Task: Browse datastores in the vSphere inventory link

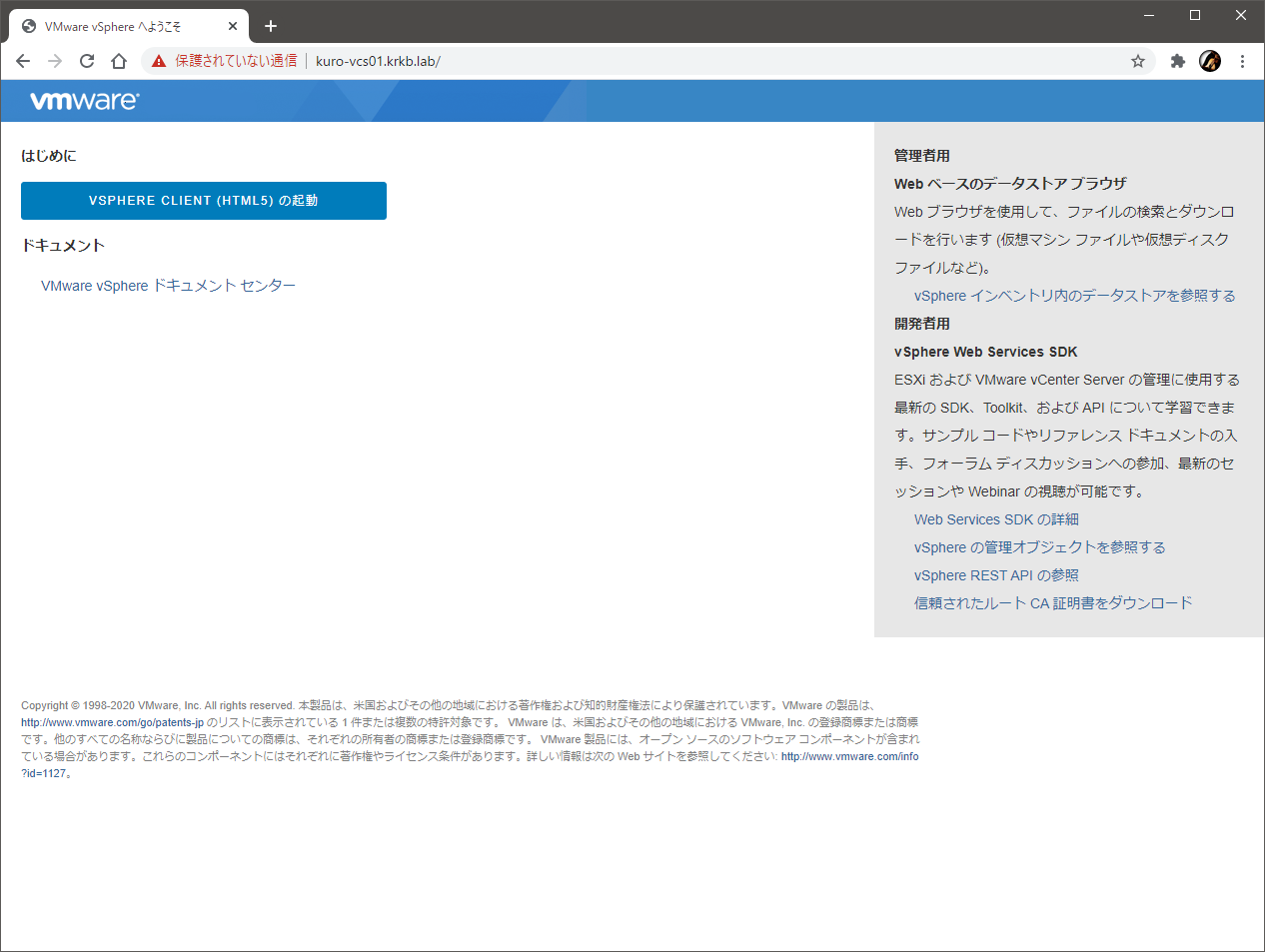Action: pos(1074,296)
